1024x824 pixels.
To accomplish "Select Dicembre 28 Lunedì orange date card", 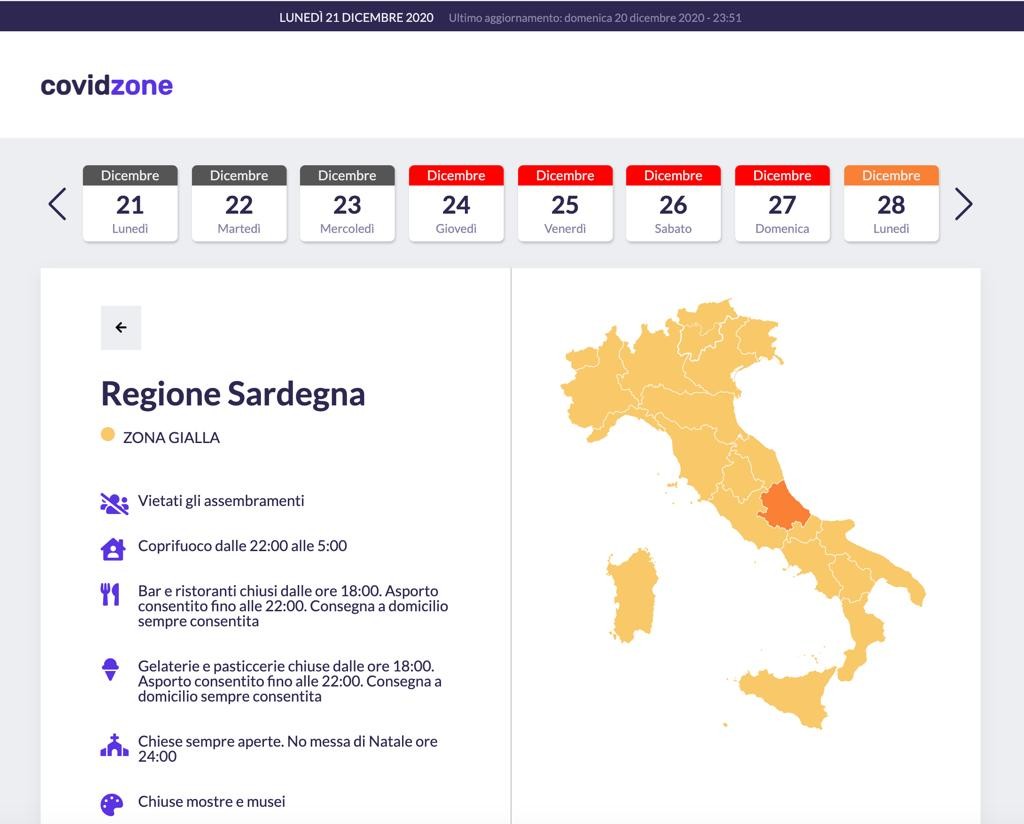I will (891, 204).
